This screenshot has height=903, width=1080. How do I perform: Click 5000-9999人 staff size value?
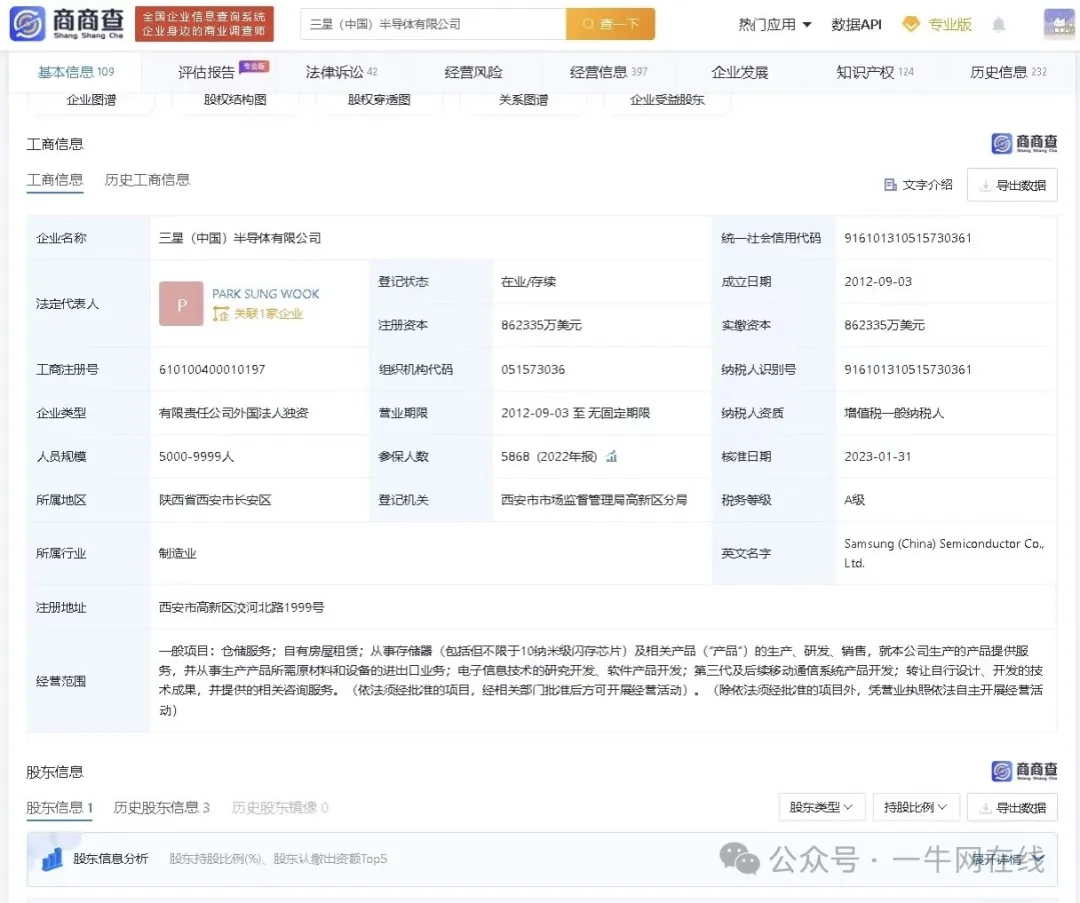196,456
